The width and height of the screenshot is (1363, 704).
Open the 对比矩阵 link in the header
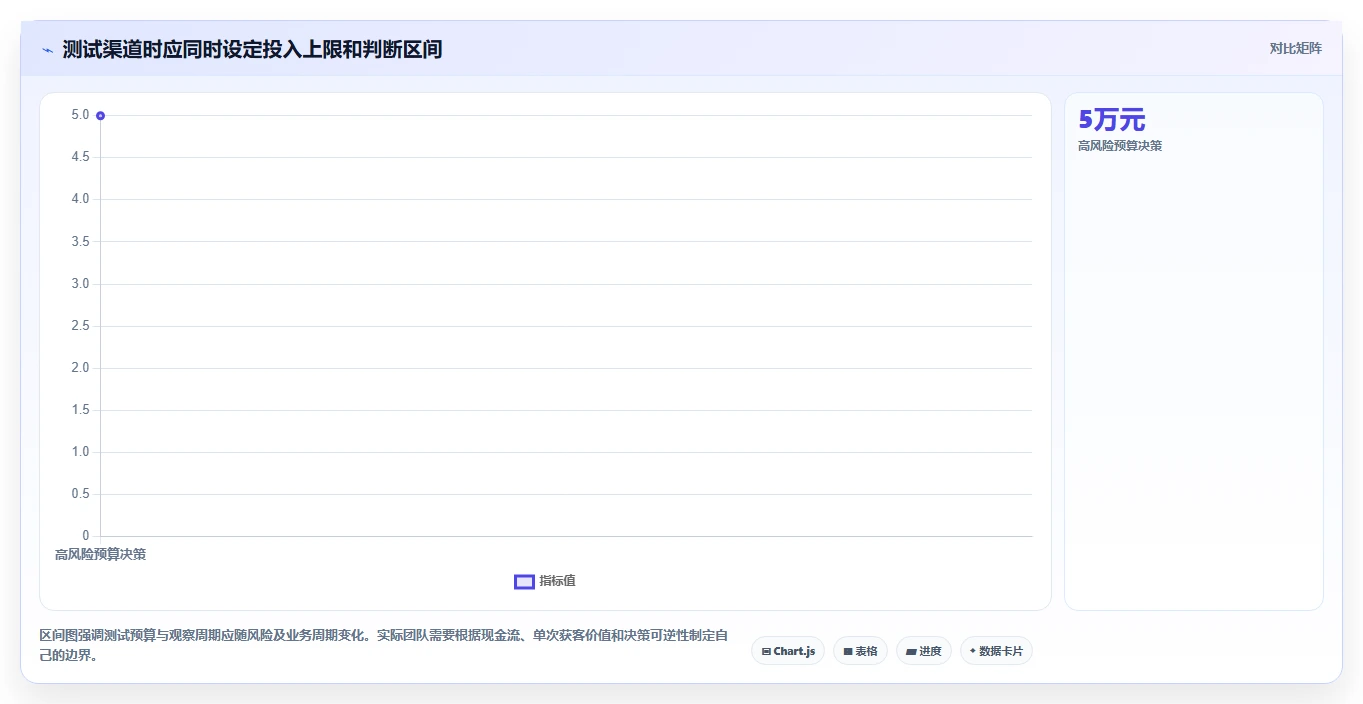(1295, 48)
